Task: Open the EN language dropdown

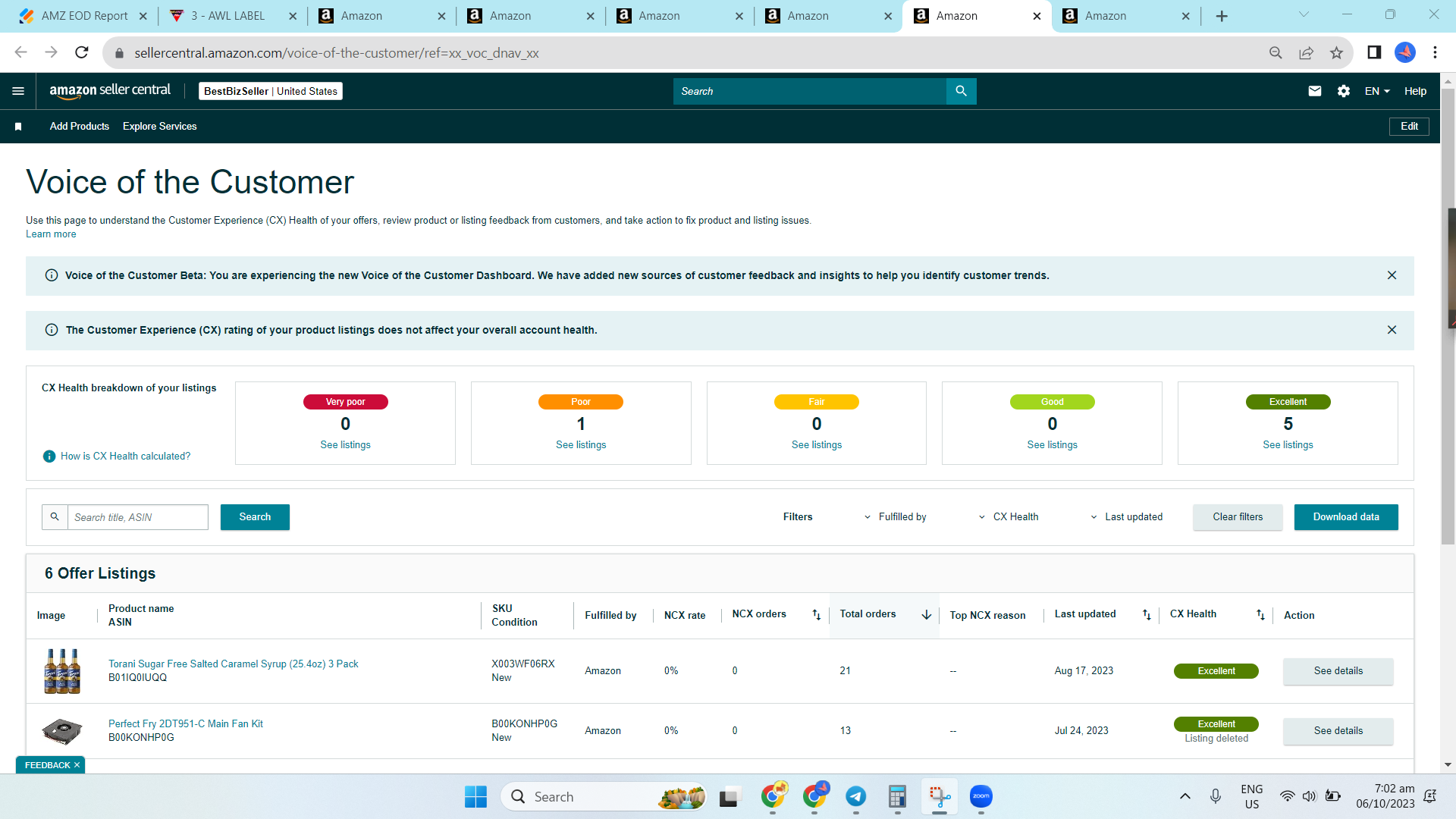Action: 1377,91
